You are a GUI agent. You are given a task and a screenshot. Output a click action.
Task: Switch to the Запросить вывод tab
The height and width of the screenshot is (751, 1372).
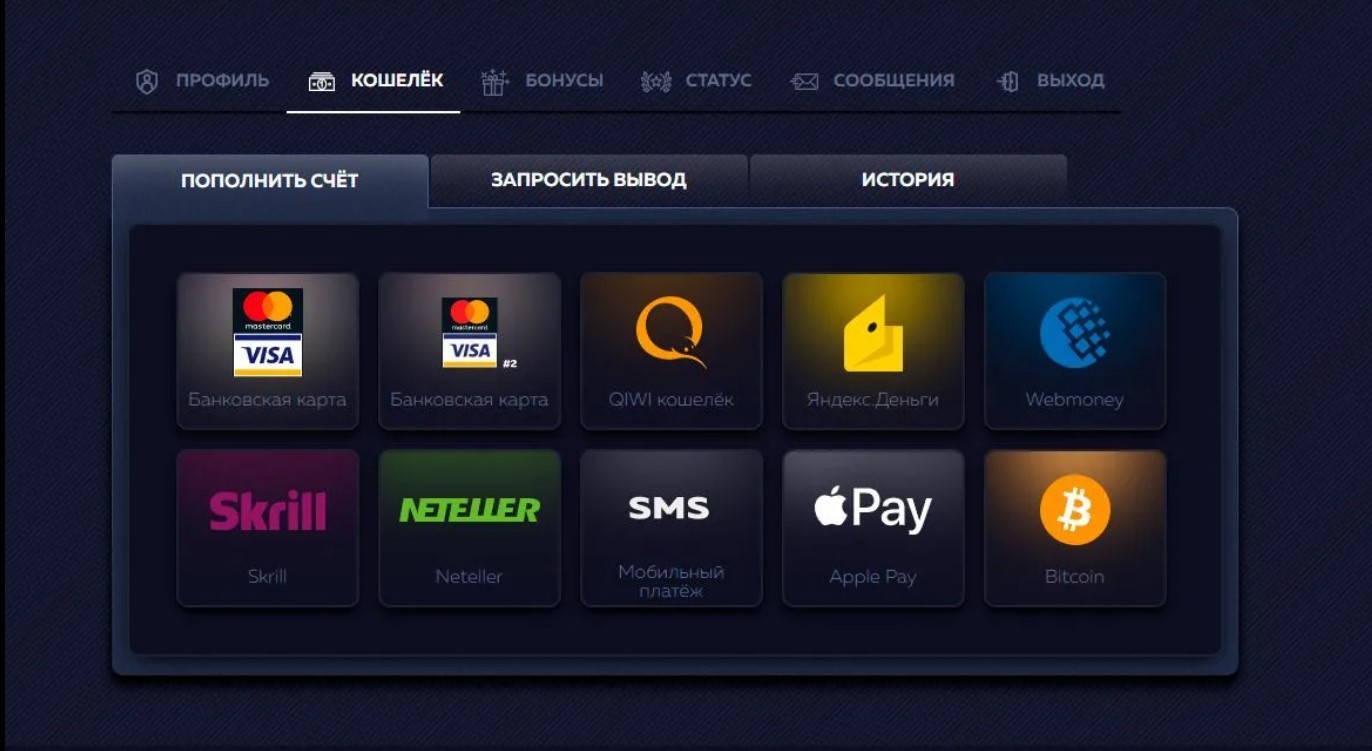pos(588,180)
